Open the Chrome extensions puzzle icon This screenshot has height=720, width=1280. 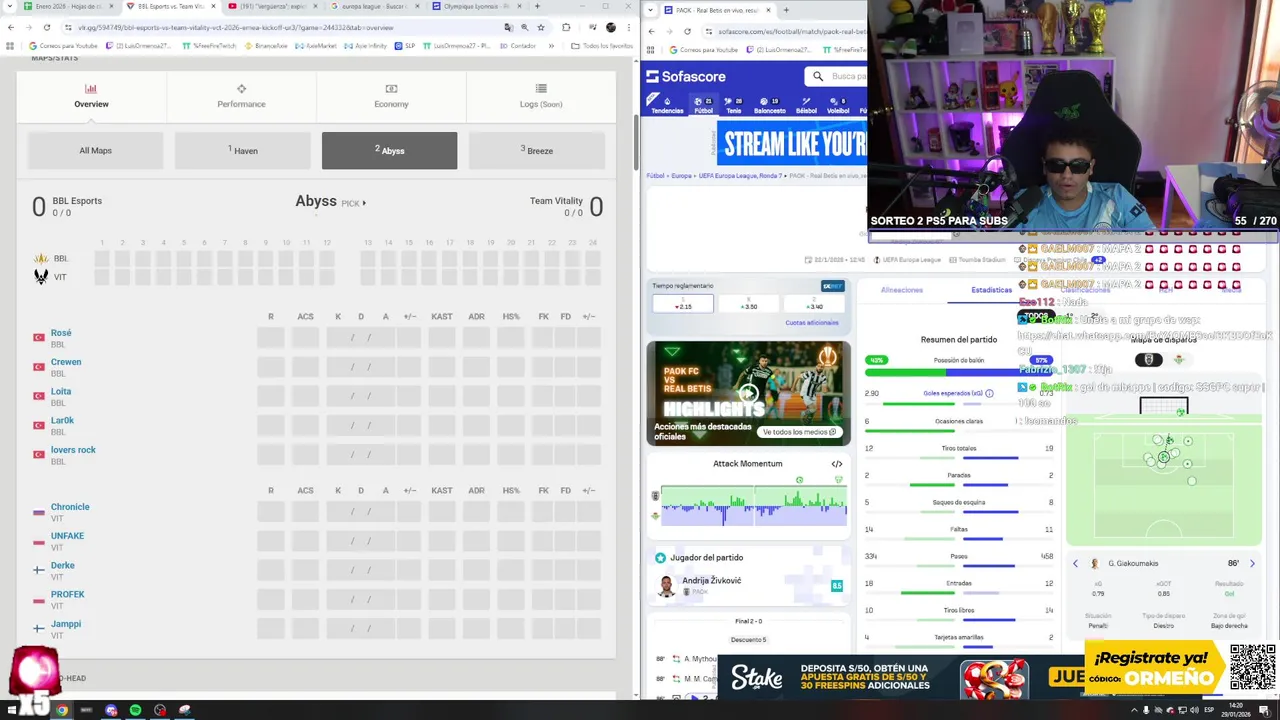pyautogui.click(x=567, y=28)
